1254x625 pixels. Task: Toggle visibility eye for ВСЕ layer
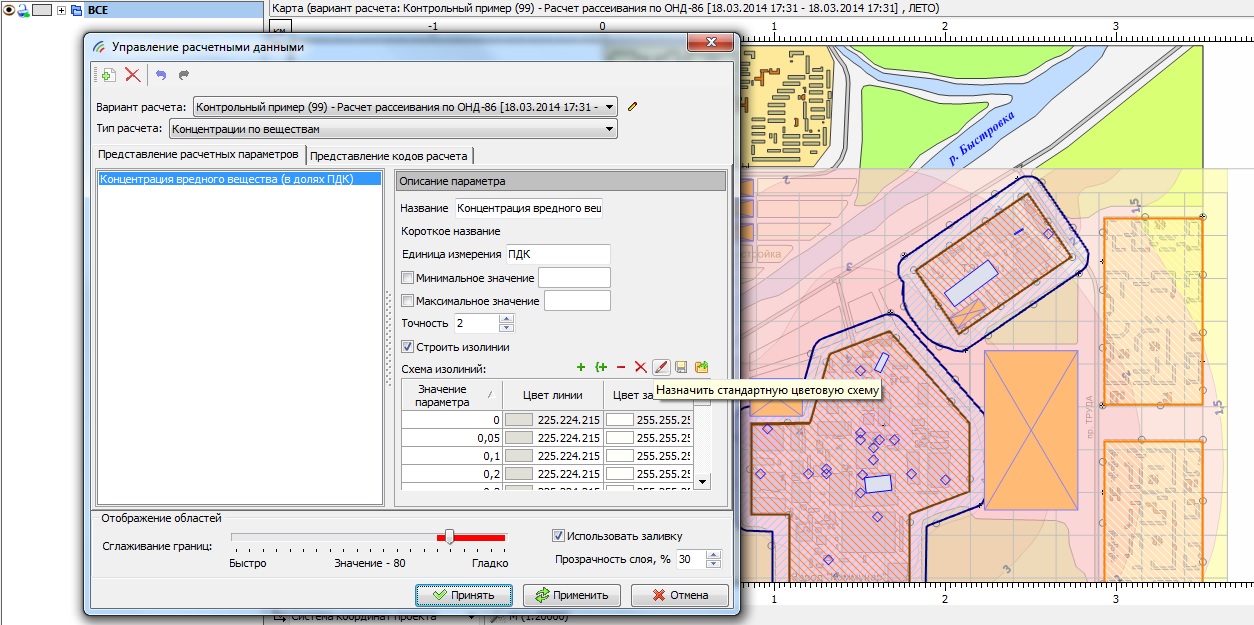point(10,10)
